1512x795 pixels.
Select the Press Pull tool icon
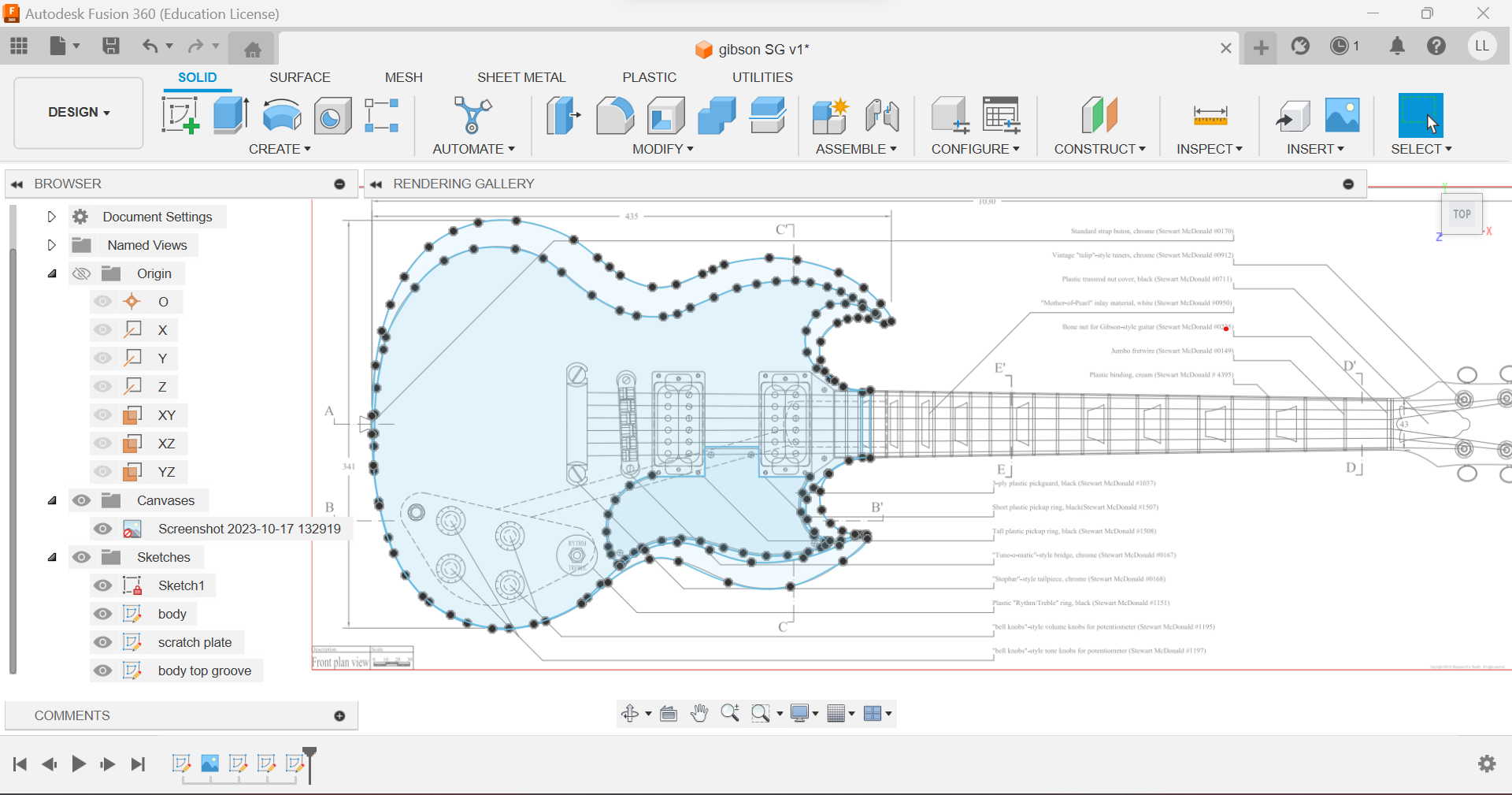click(x=564, y=115)
